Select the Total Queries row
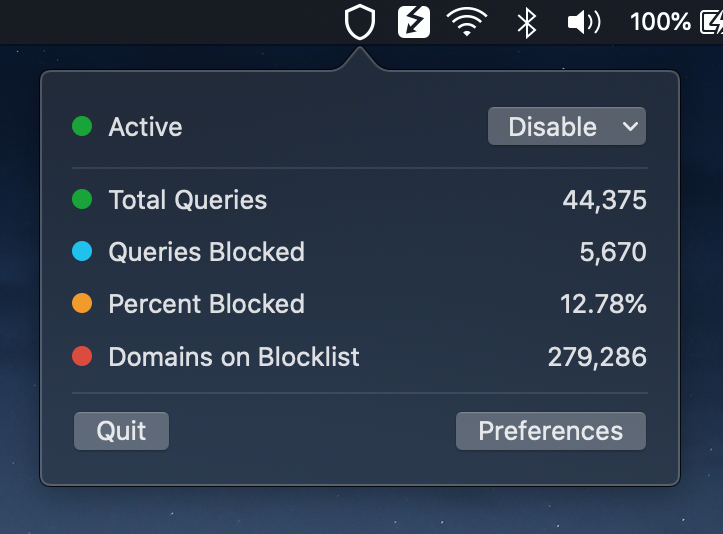 360,200
